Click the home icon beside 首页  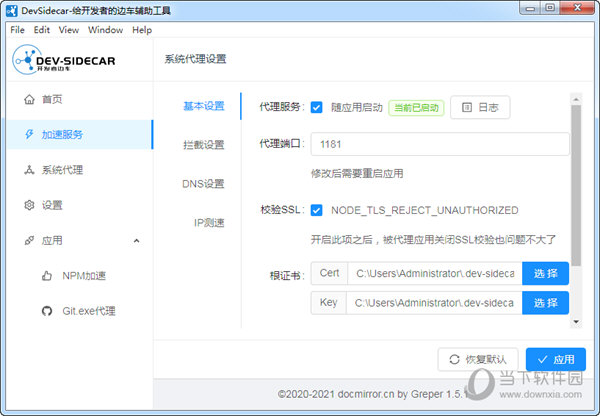tap(29, 100)
